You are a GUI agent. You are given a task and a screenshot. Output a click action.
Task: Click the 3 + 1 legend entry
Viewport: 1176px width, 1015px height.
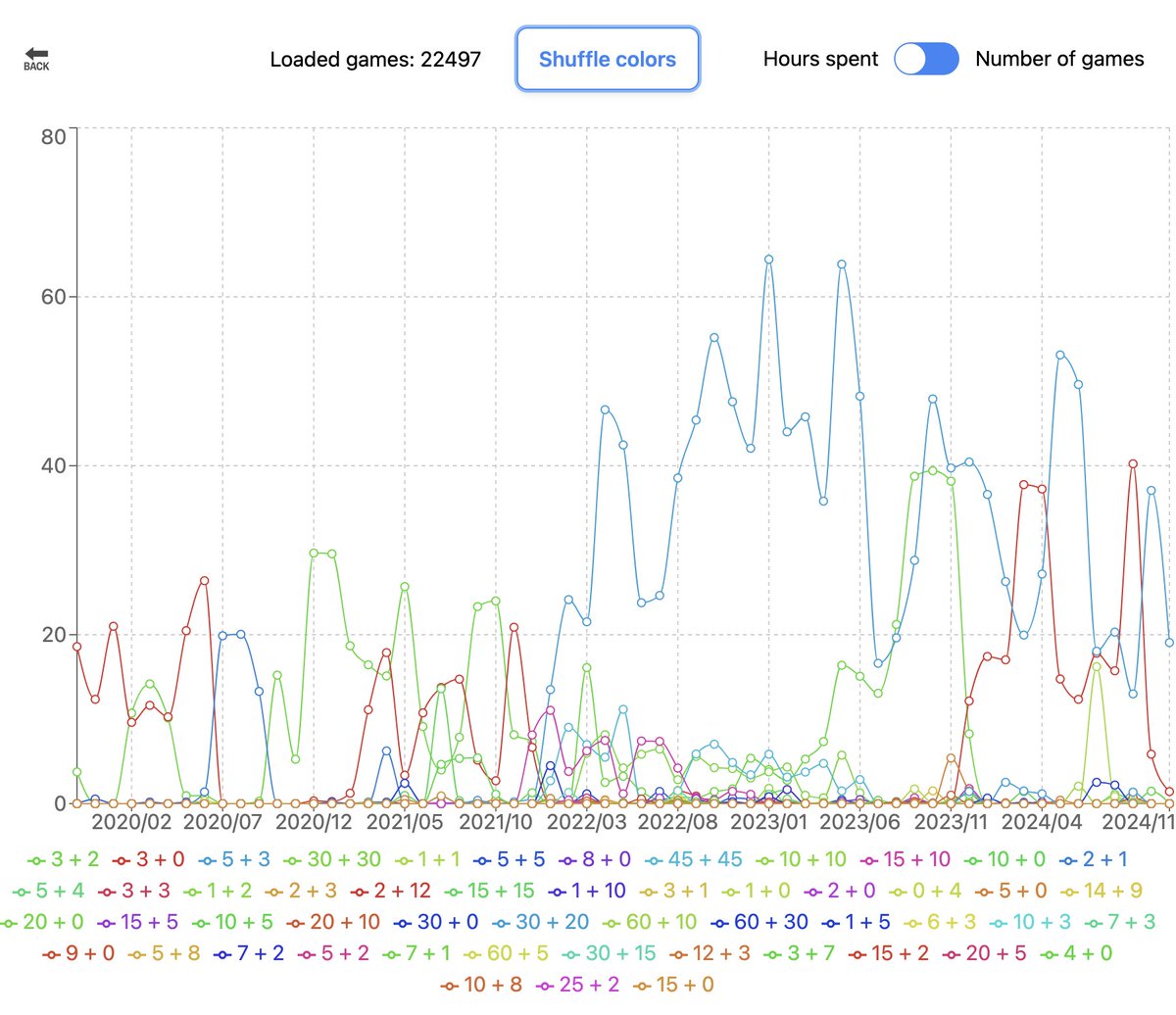672,891
